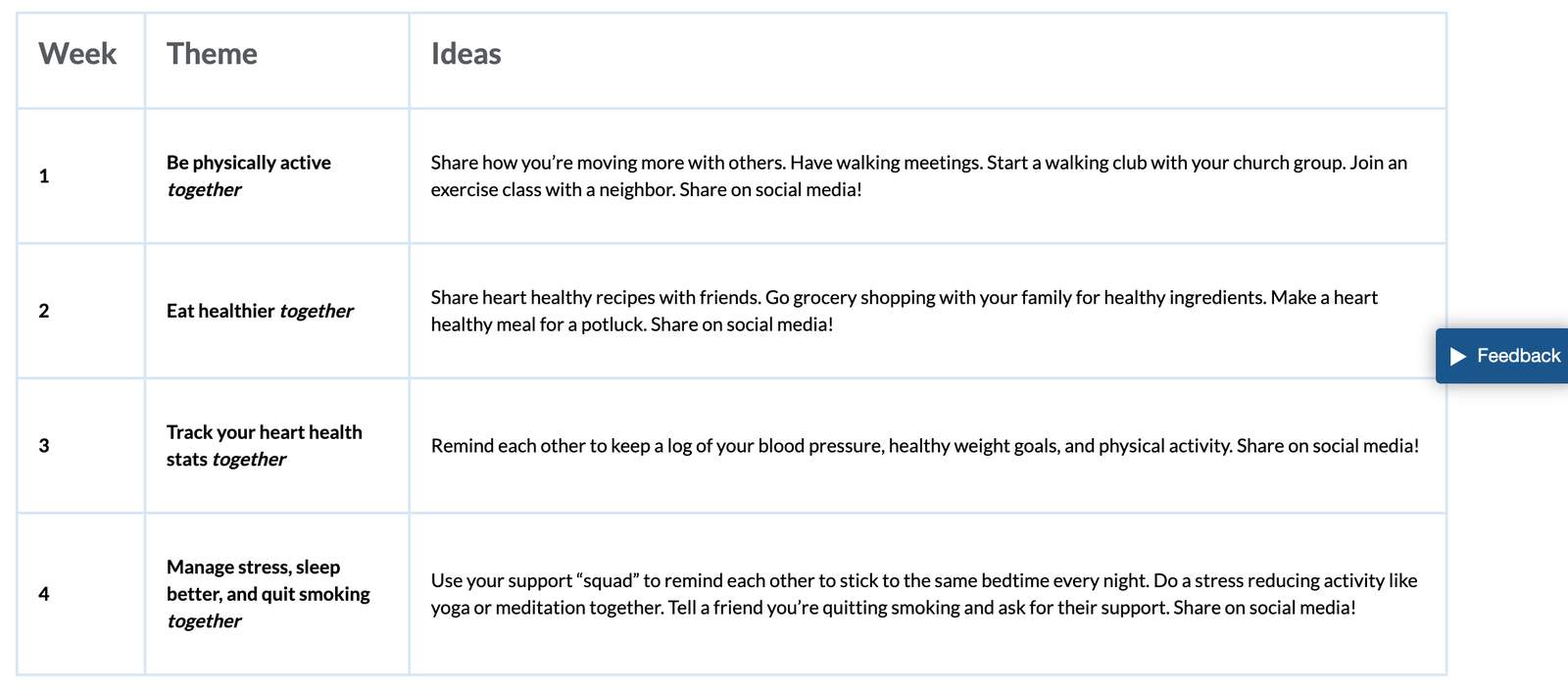Screen dimensions: 1568x691
Task: Click the triangle arrow icon beside Feedback
Action: [1457, 356]
